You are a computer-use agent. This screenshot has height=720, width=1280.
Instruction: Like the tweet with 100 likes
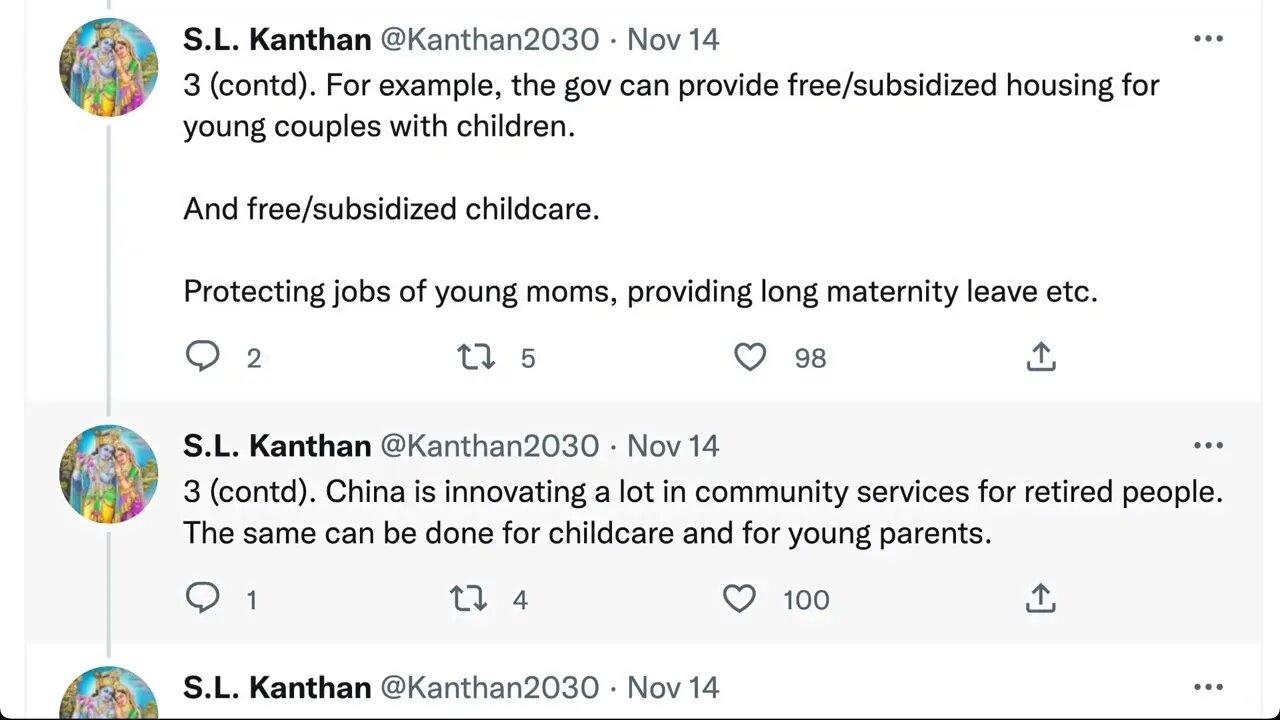[x=739, y=599]
